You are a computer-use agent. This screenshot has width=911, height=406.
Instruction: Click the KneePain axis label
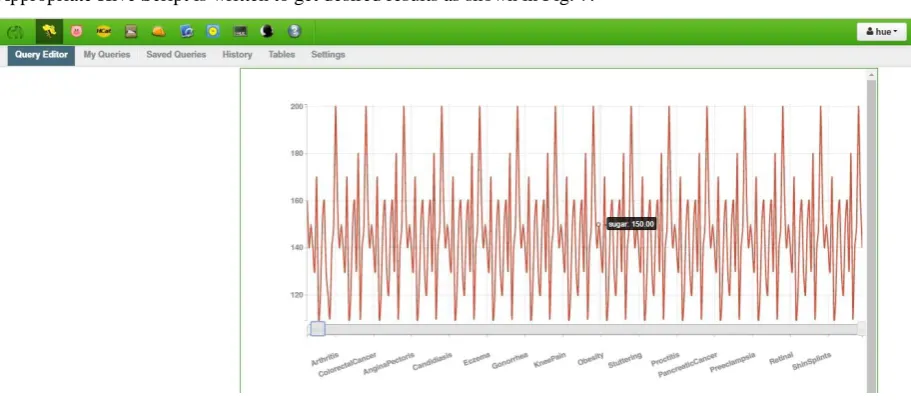[x=550, y=360]
